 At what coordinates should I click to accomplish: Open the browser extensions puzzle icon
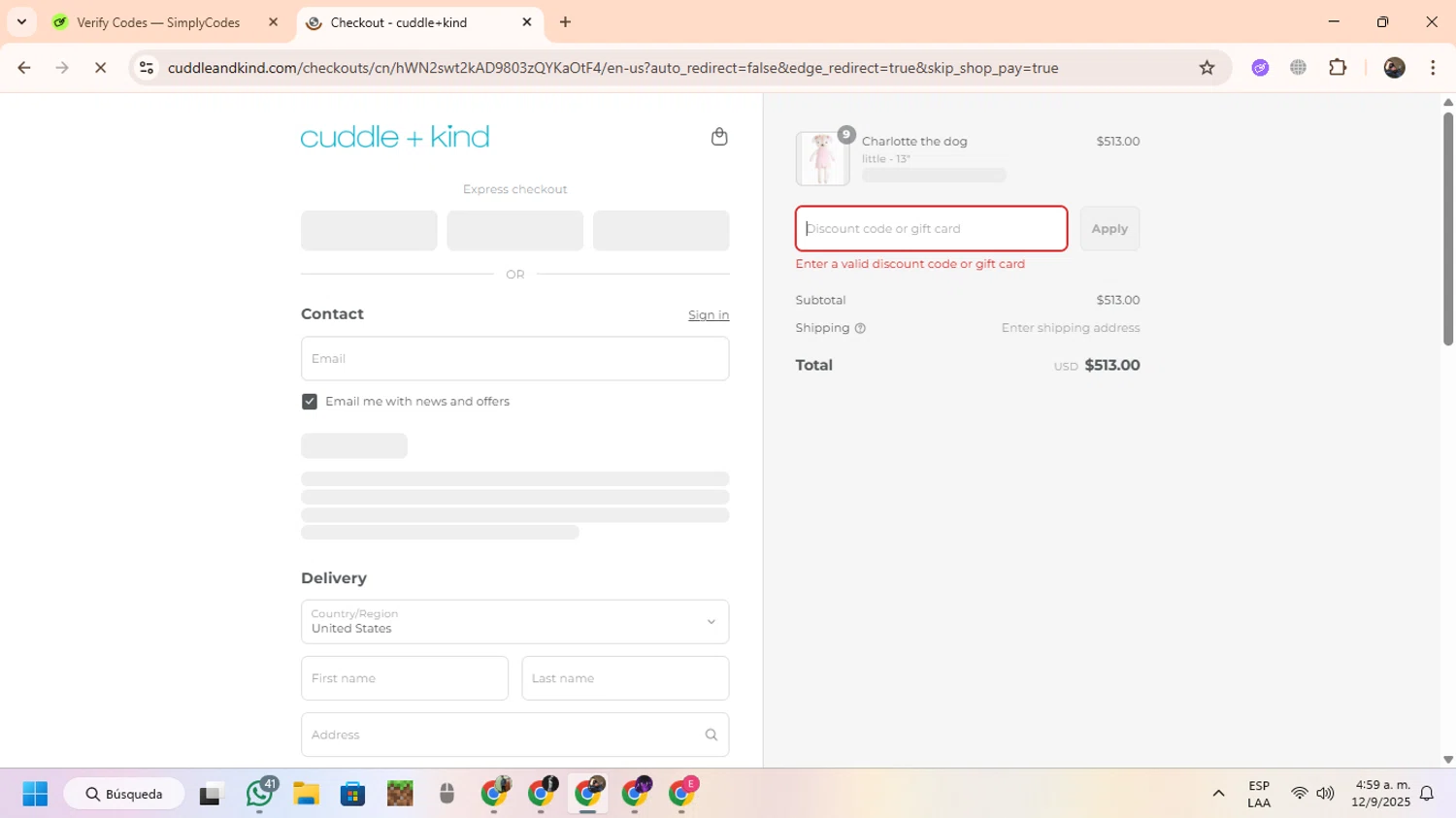[x=1338, y=68]
